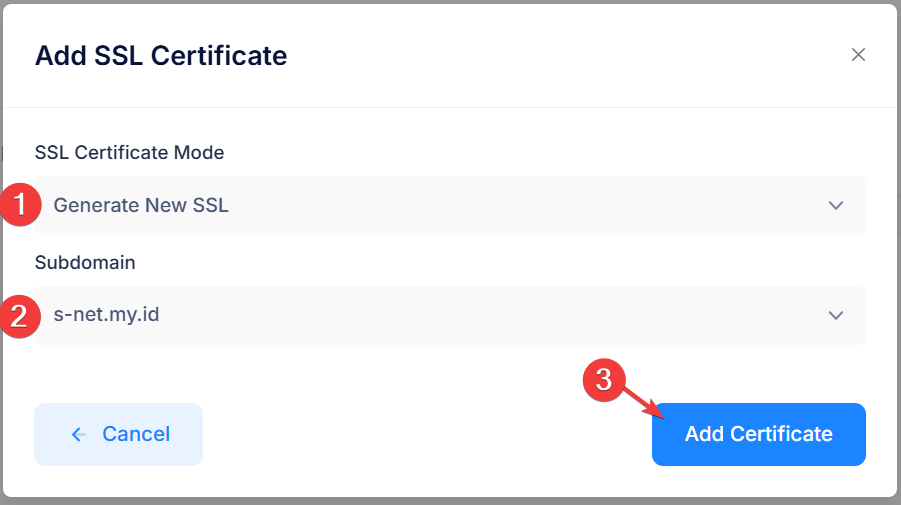
Task: Submit with the Add Certificate button
Action: tap(758, 434)
